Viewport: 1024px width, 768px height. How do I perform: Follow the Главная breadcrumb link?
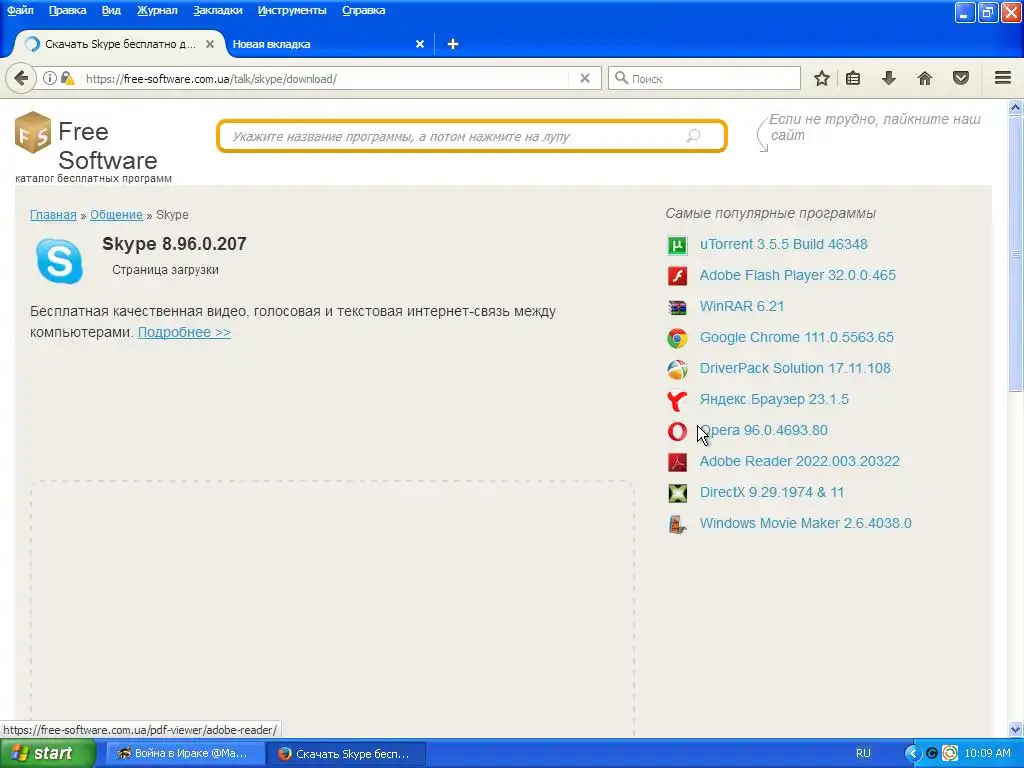53,215
